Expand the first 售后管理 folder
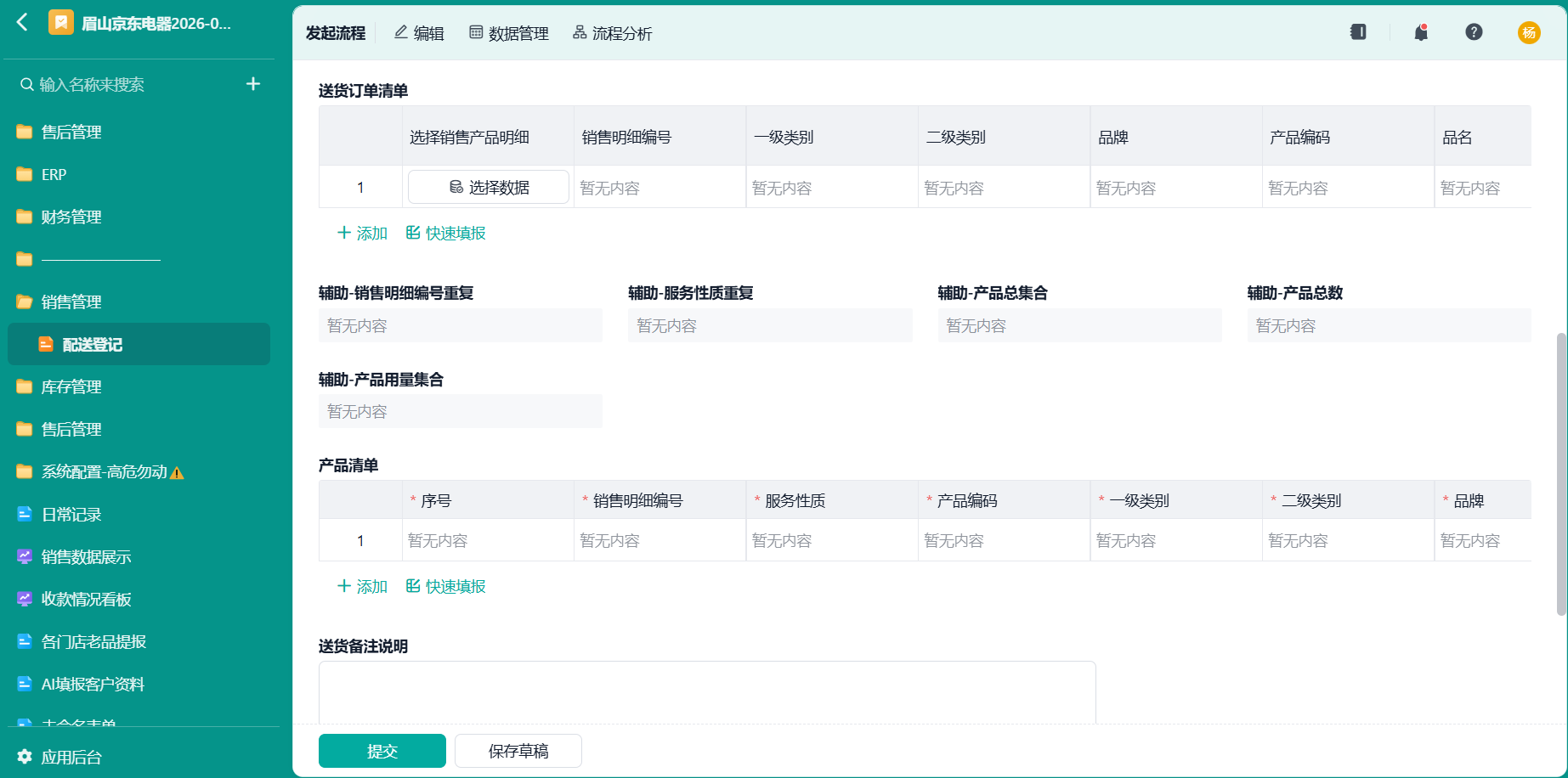This screenshot has height=778, width=1568. [139, 132]
